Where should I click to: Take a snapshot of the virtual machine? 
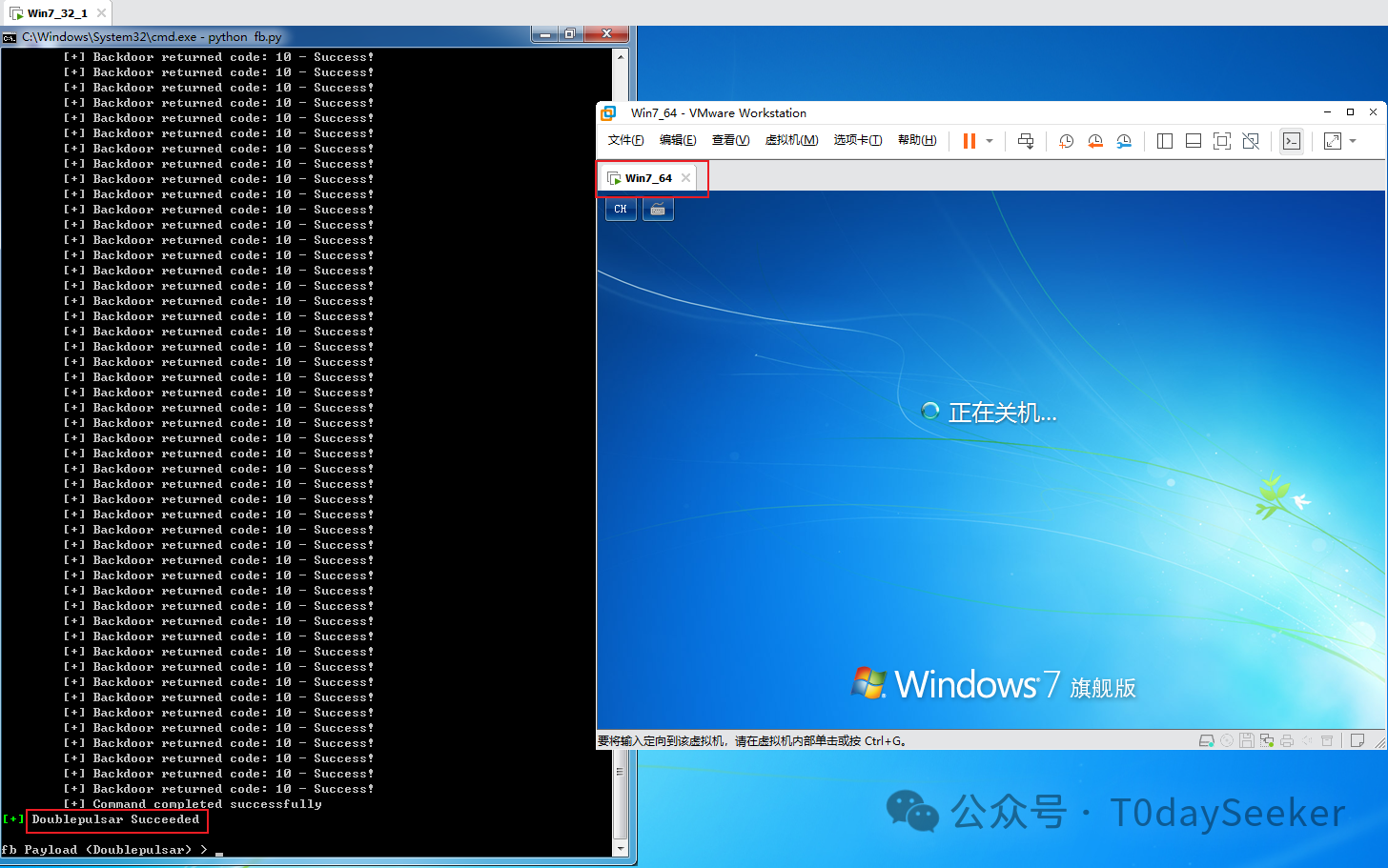coord(1067,141)
